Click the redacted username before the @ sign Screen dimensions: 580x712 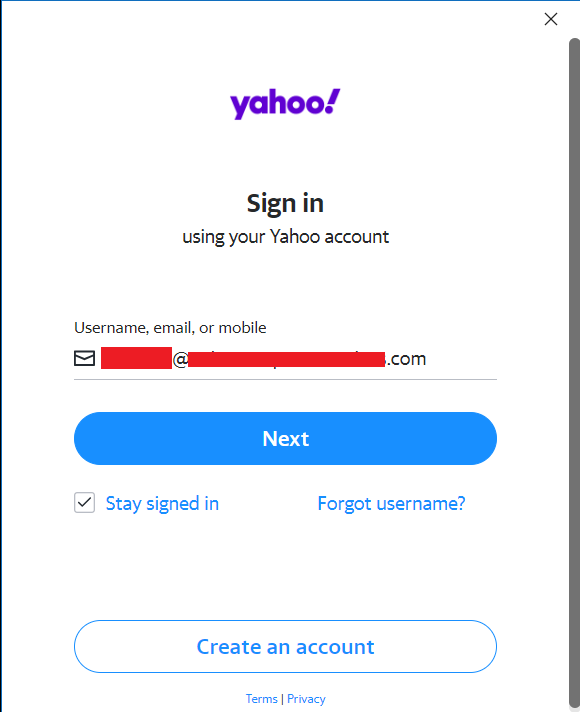point(136,358)
